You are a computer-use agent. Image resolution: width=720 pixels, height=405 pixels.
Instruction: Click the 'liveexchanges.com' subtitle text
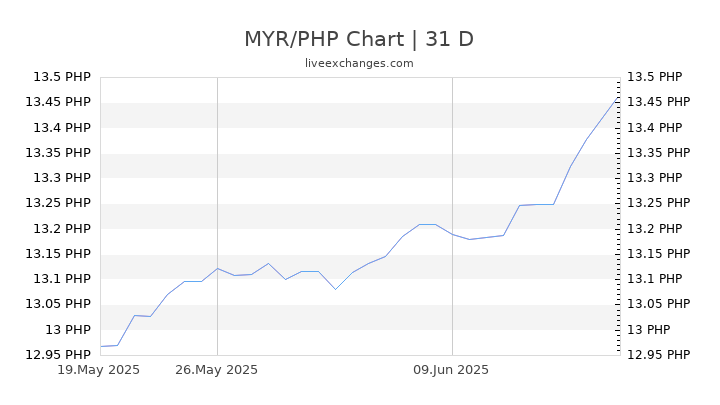point(359,63)
